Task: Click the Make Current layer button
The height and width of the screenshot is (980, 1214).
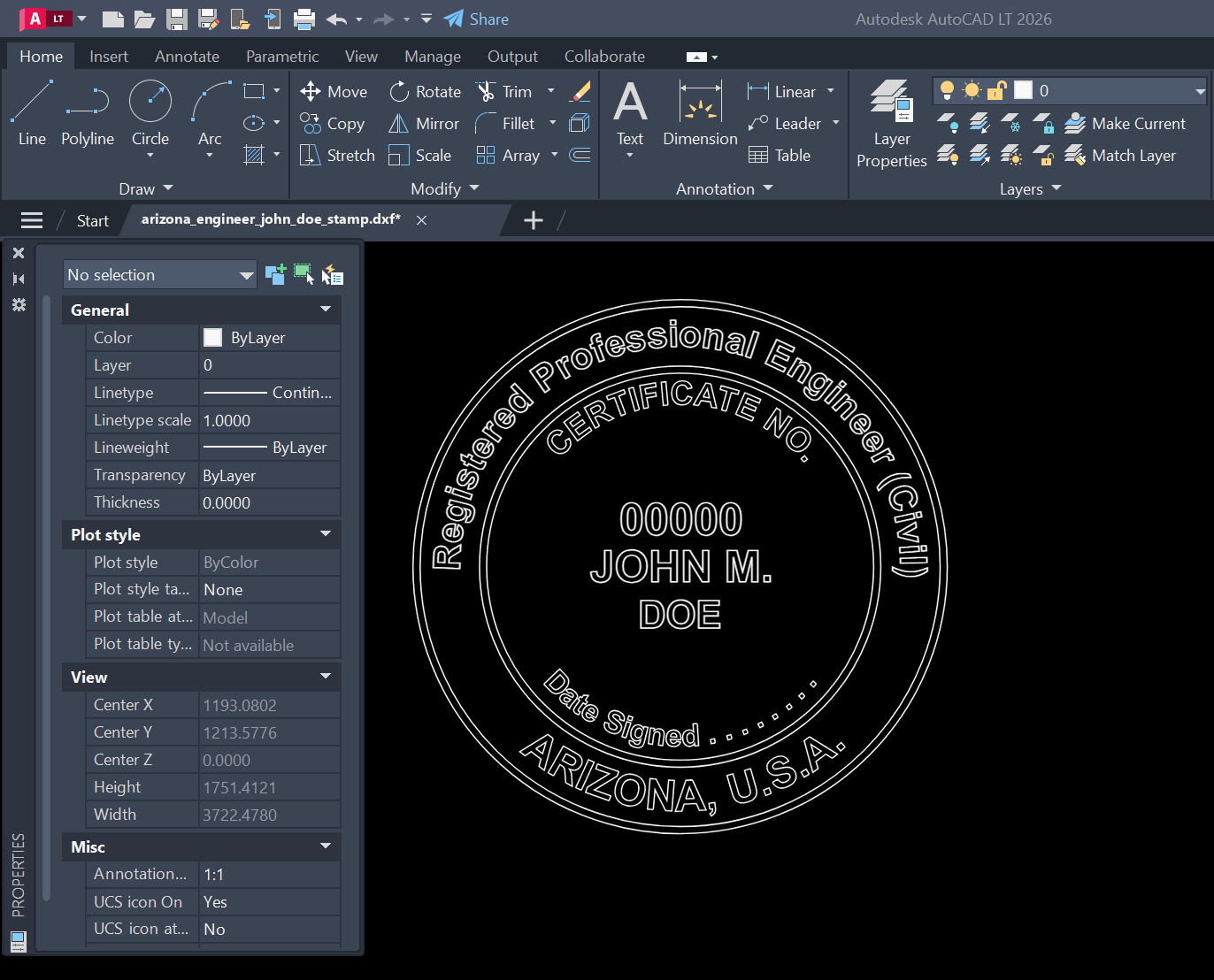Action: click(x=1125, y=123)
